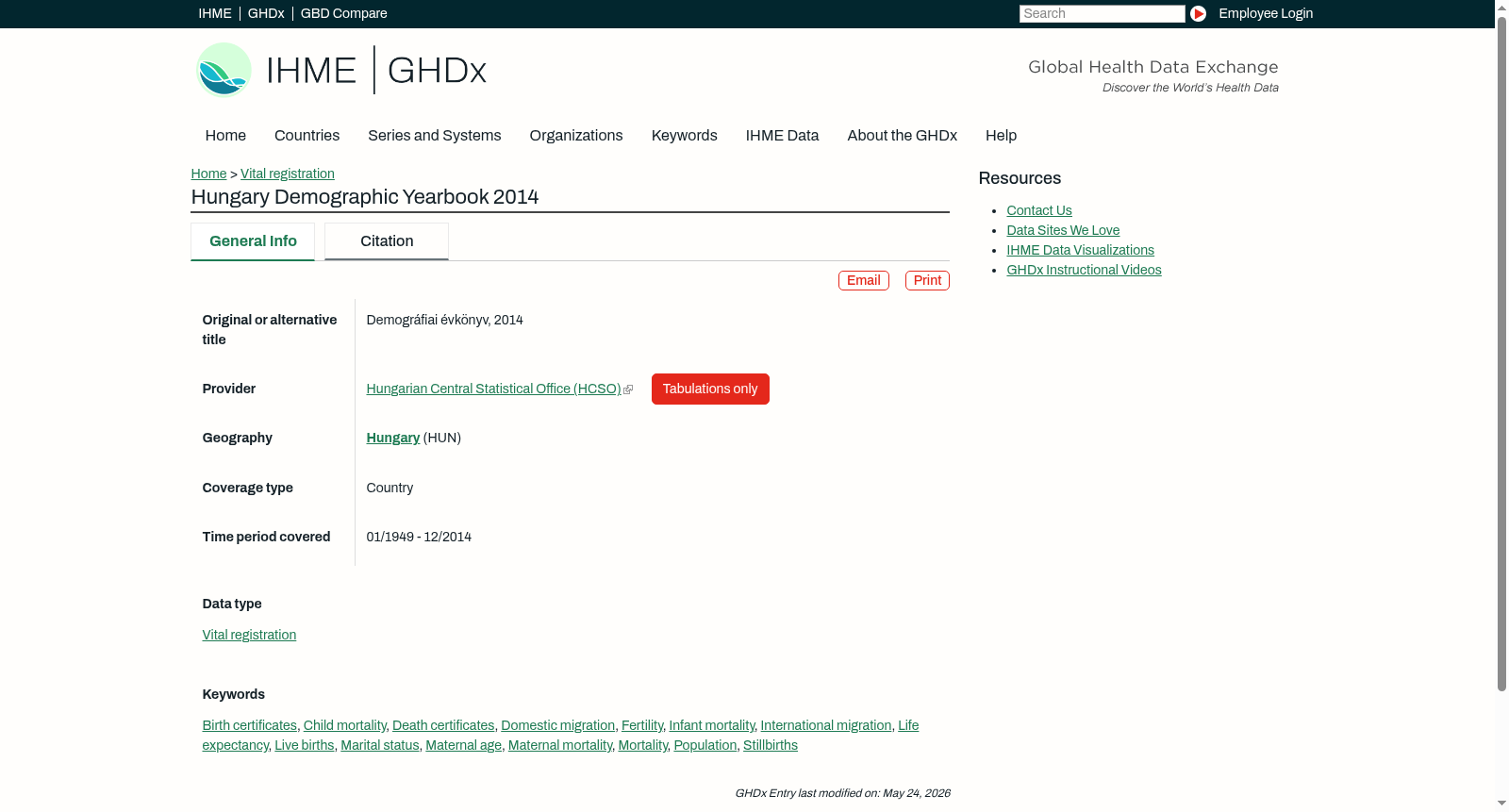The image size is (1509, 812).
Task: Open IHME link in top bar
Action: click(215, 13)
